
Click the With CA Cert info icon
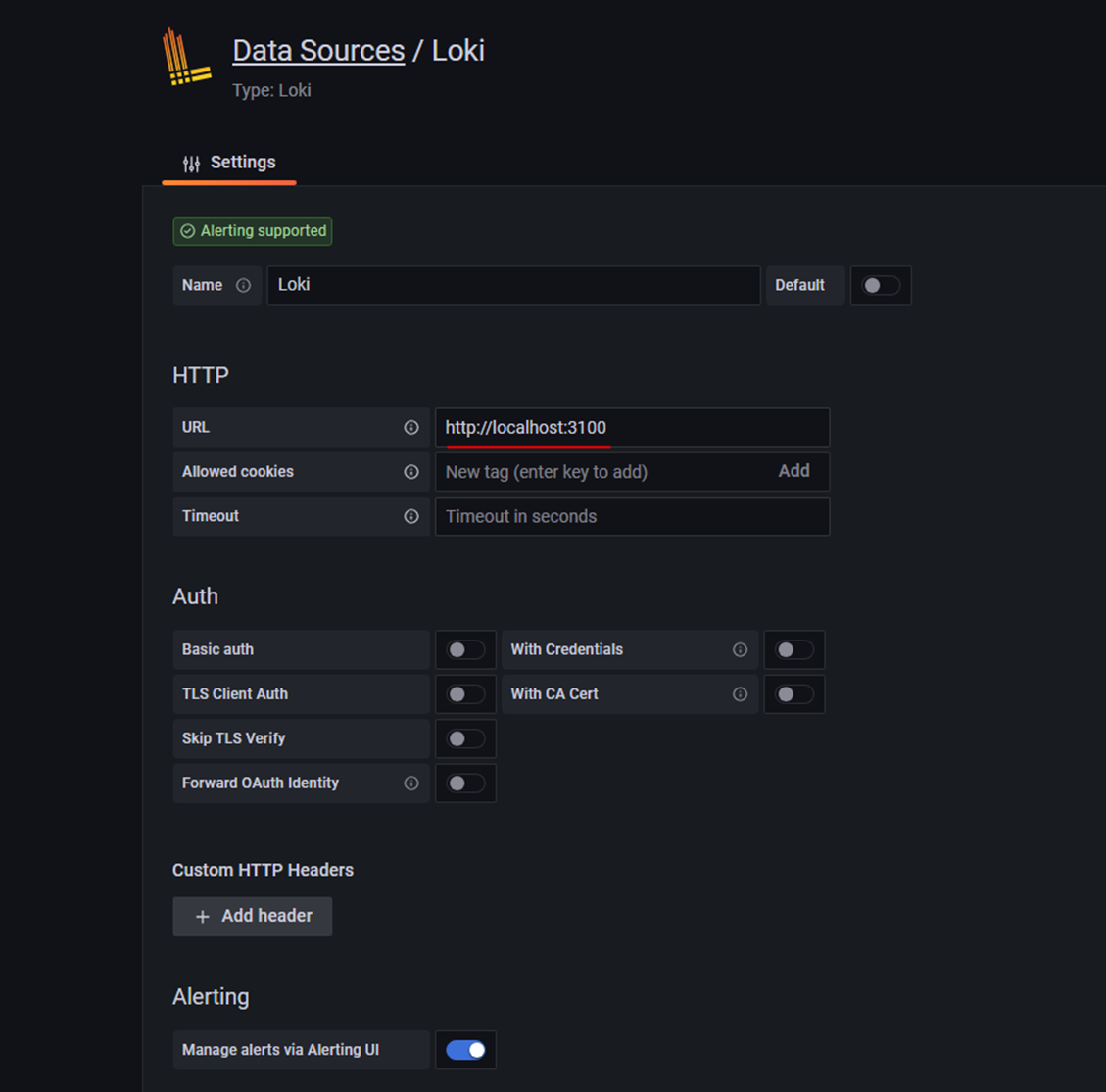[x=740, y=694]
